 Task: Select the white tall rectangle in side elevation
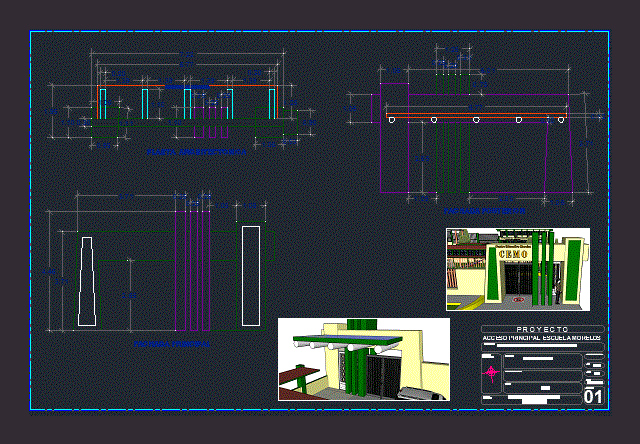point(250,276)
